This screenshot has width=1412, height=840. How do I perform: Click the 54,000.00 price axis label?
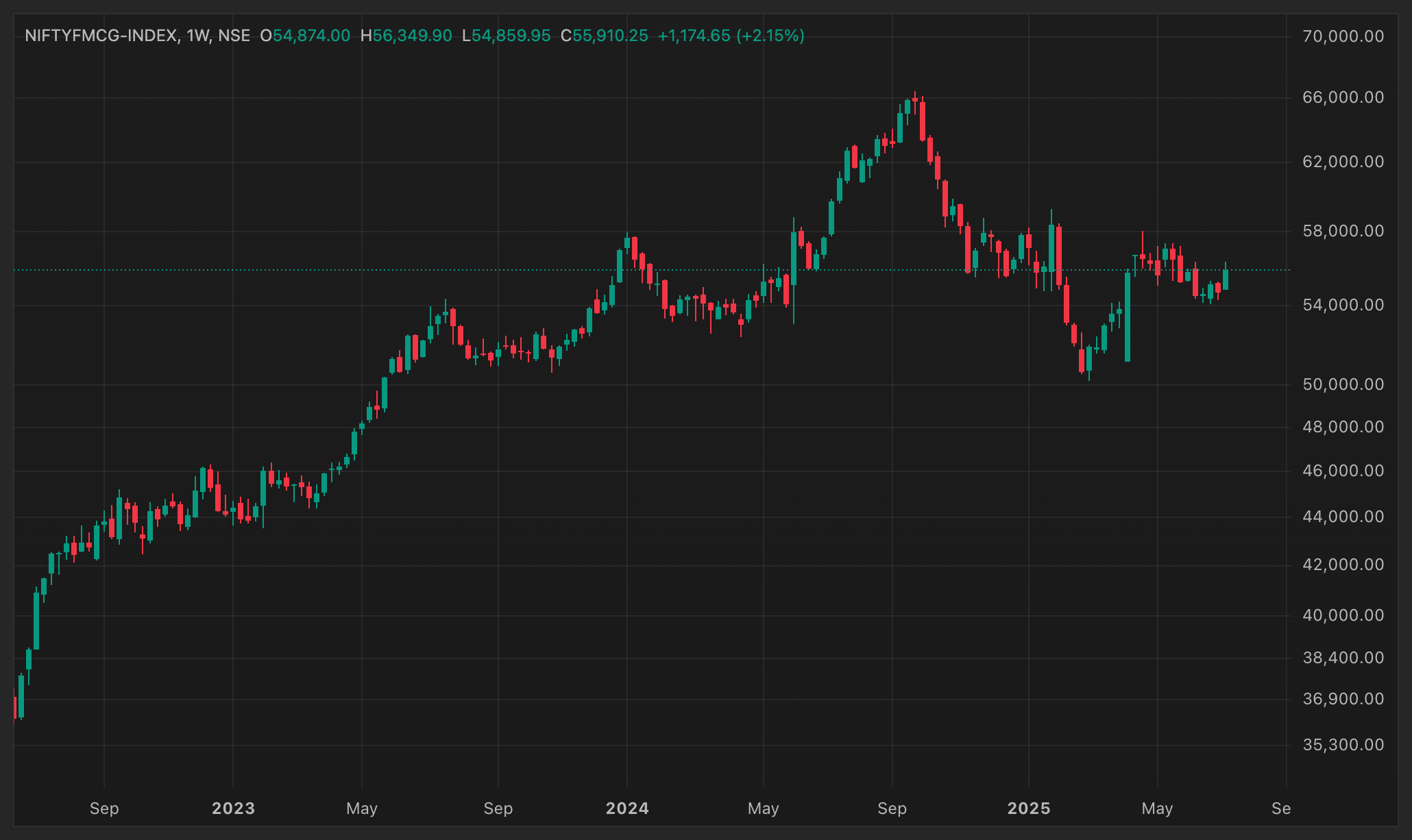(x=1343, y=305)
